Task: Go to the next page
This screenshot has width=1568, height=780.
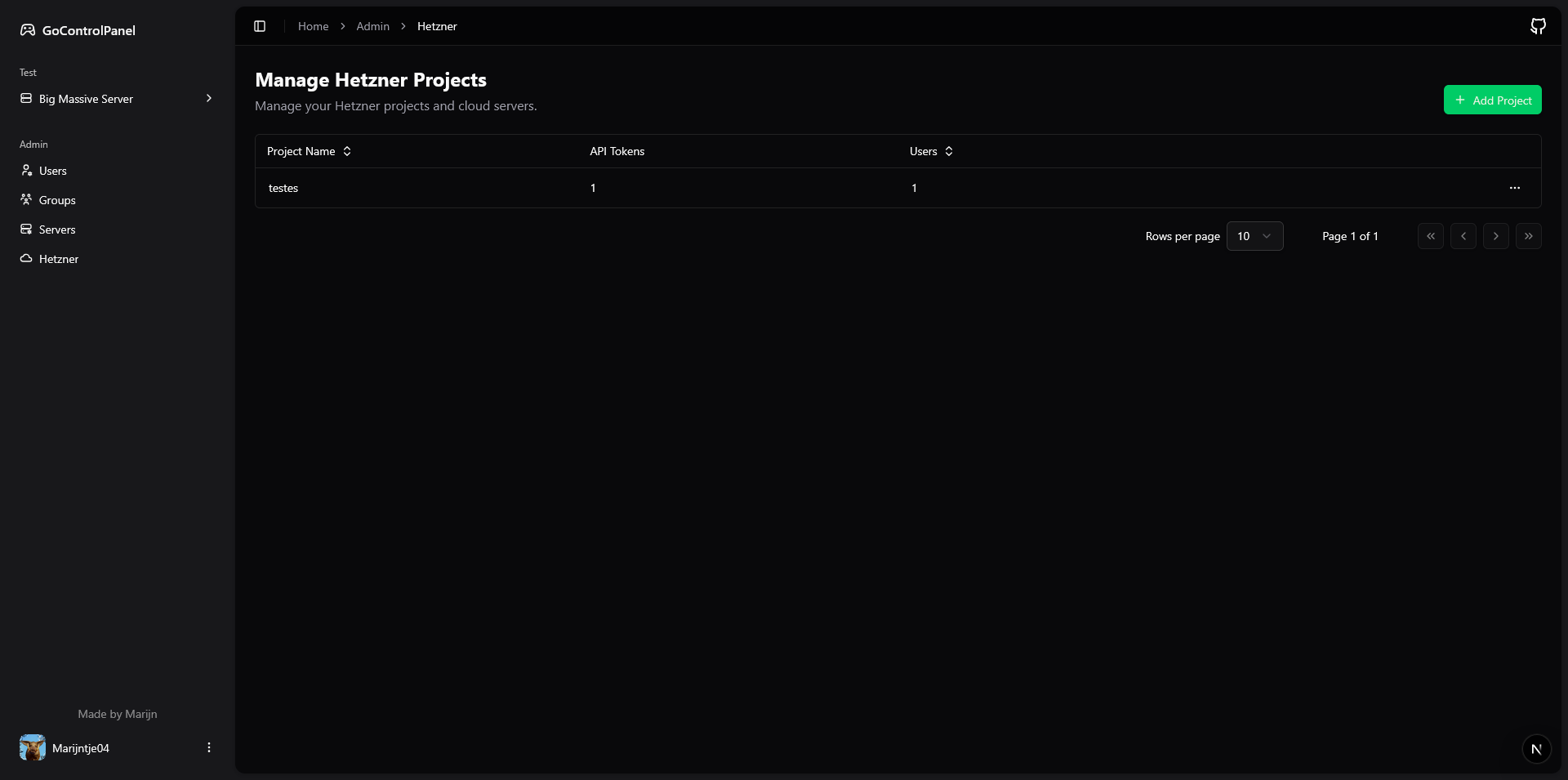Action: (1496, 236)
